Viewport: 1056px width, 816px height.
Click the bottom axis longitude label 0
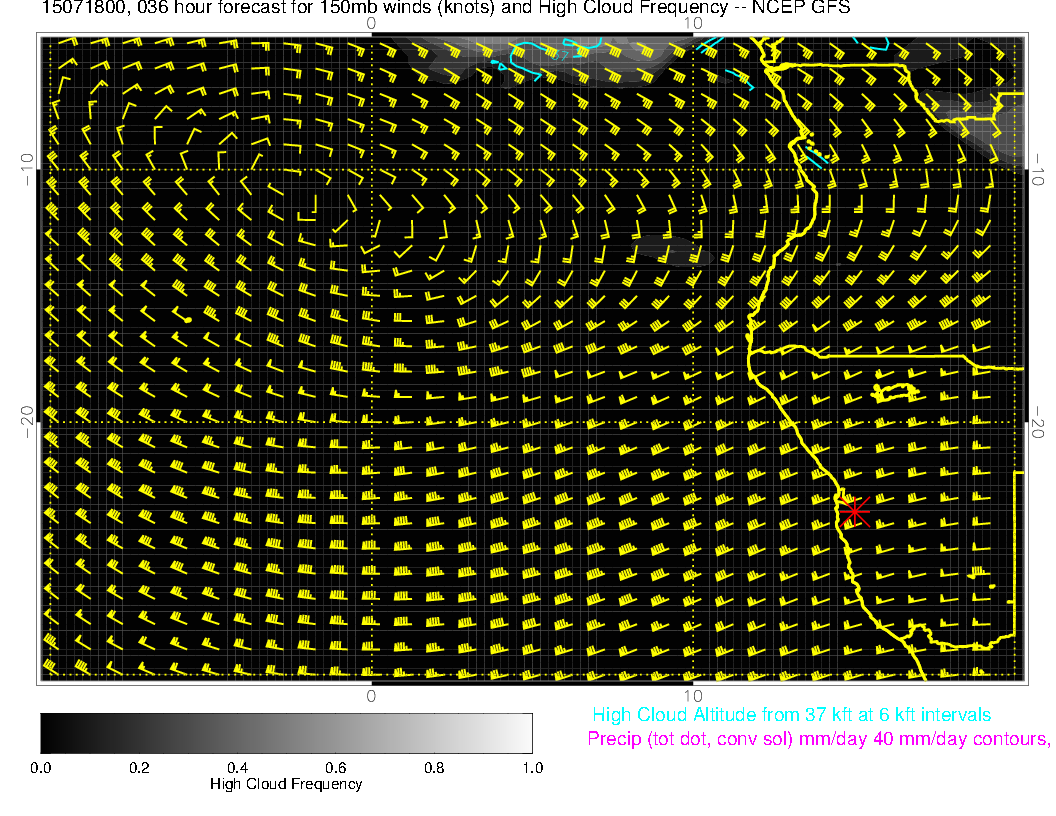click(x=371, y=695)
